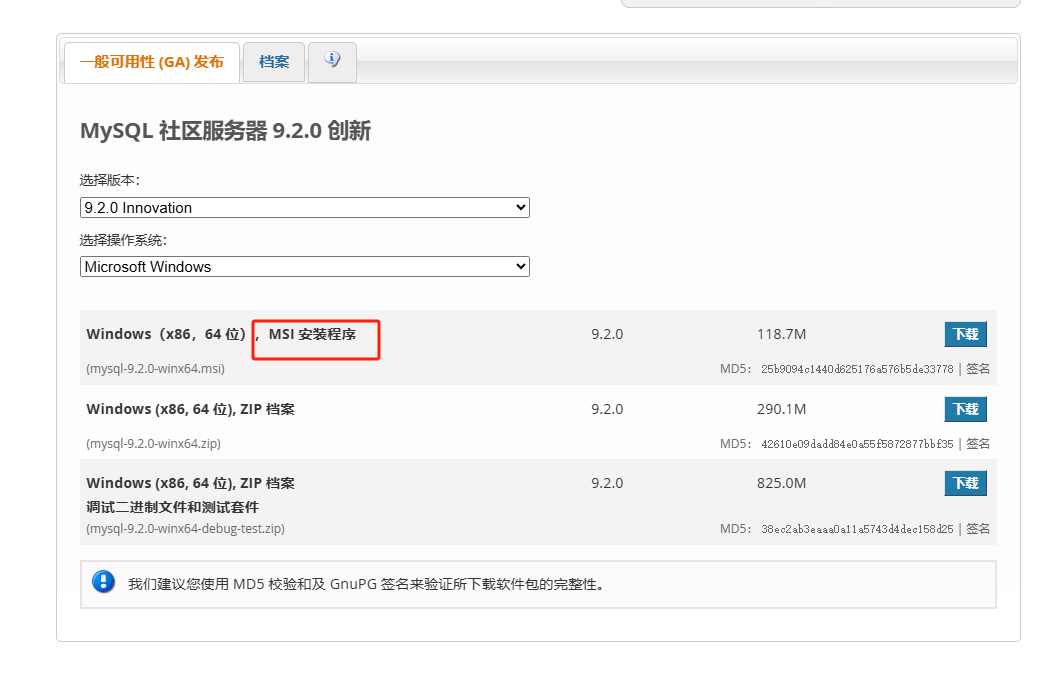Screen dimensions: 1048x673
Task: Click MD5 hash 38ec2ab3eaaa0a11a5743d4dec158d25
Action: [857, 529]
